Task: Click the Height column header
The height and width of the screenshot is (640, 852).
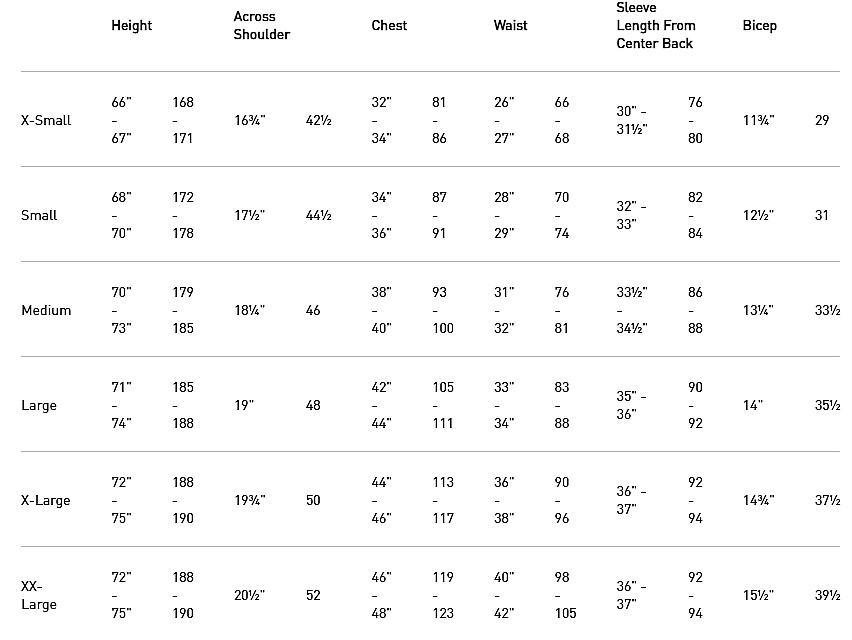Action: 132,26
